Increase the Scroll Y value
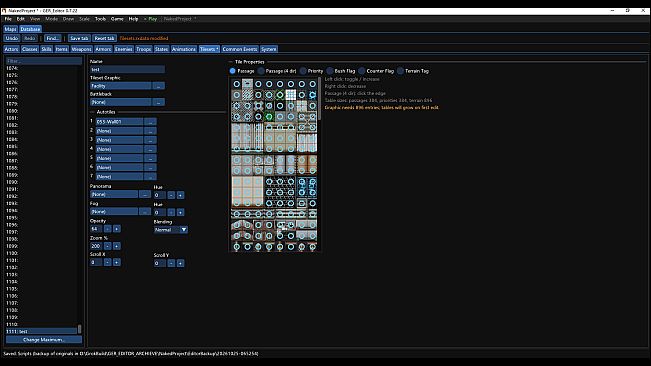Screen dimensions: 651x366 point(180,263)
